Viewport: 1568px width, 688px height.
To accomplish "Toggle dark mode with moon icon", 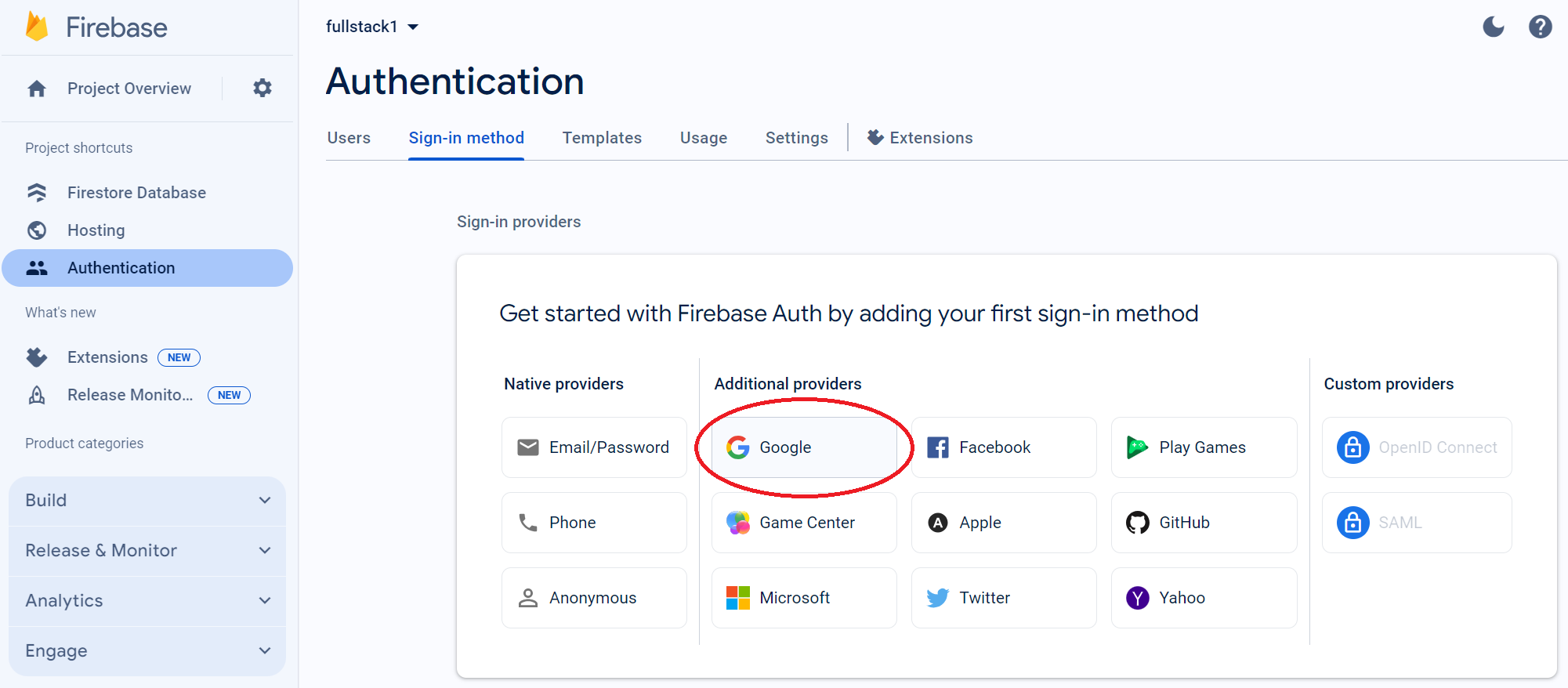I will pyautogui.click(x=1493, y=26).
